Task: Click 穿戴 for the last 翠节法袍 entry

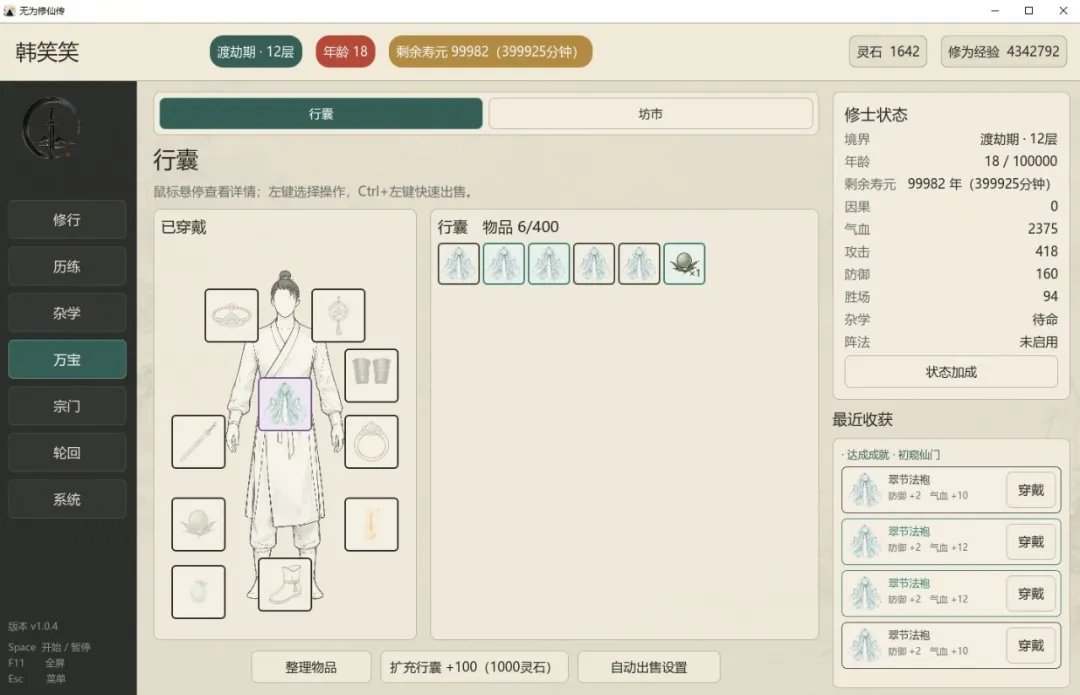Action: 1031,645
